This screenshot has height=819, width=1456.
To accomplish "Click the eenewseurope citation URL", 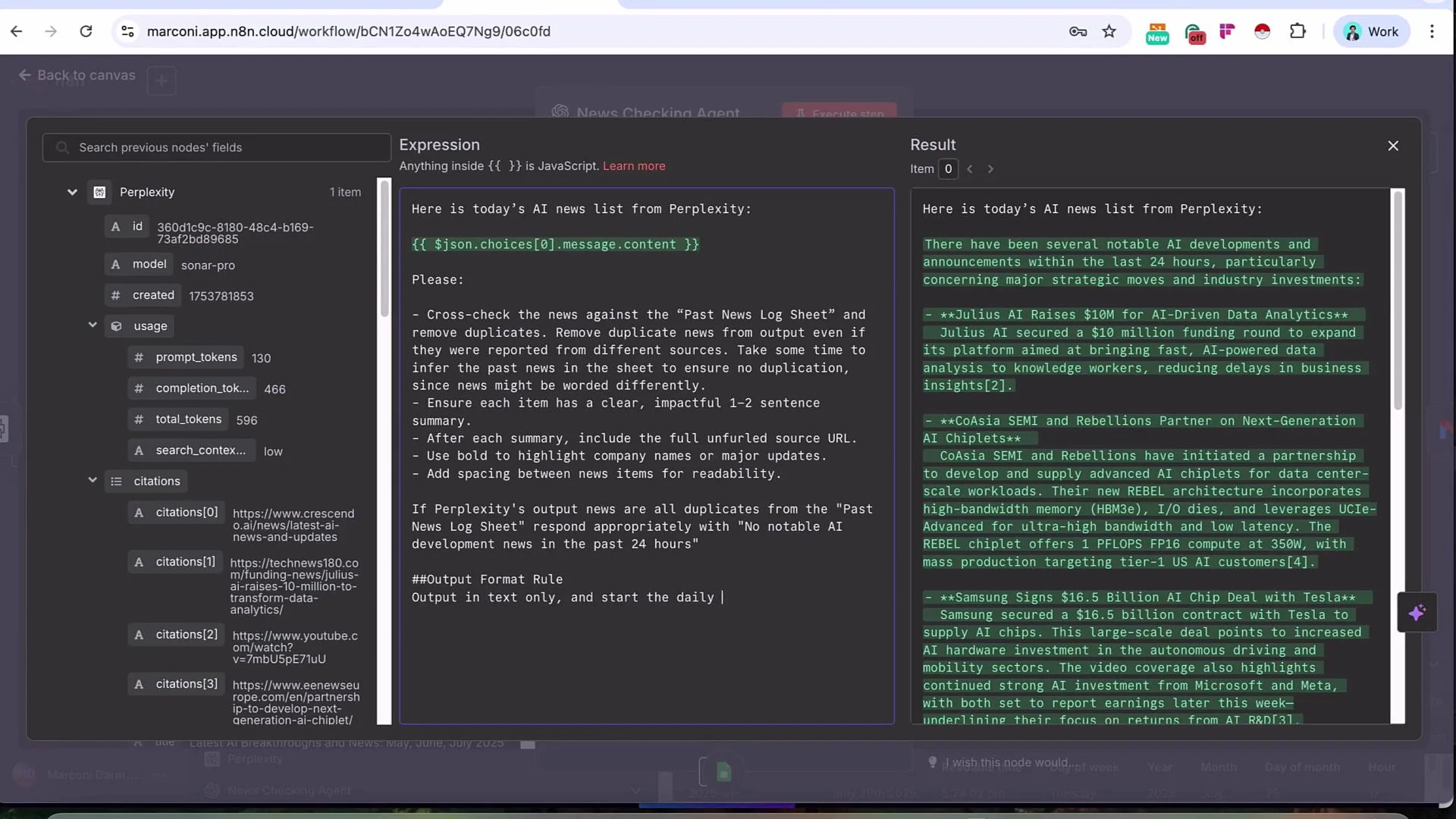I will [297, 702].
